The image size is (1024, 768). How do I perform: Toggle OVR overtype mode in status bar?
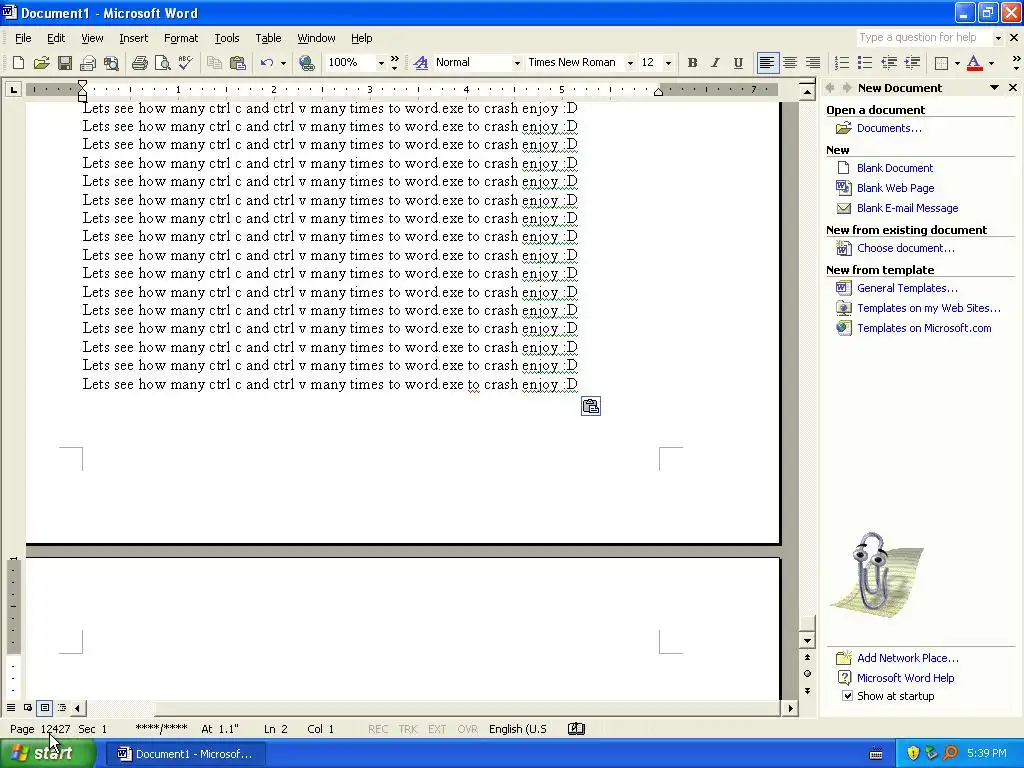tap(467, 729)
